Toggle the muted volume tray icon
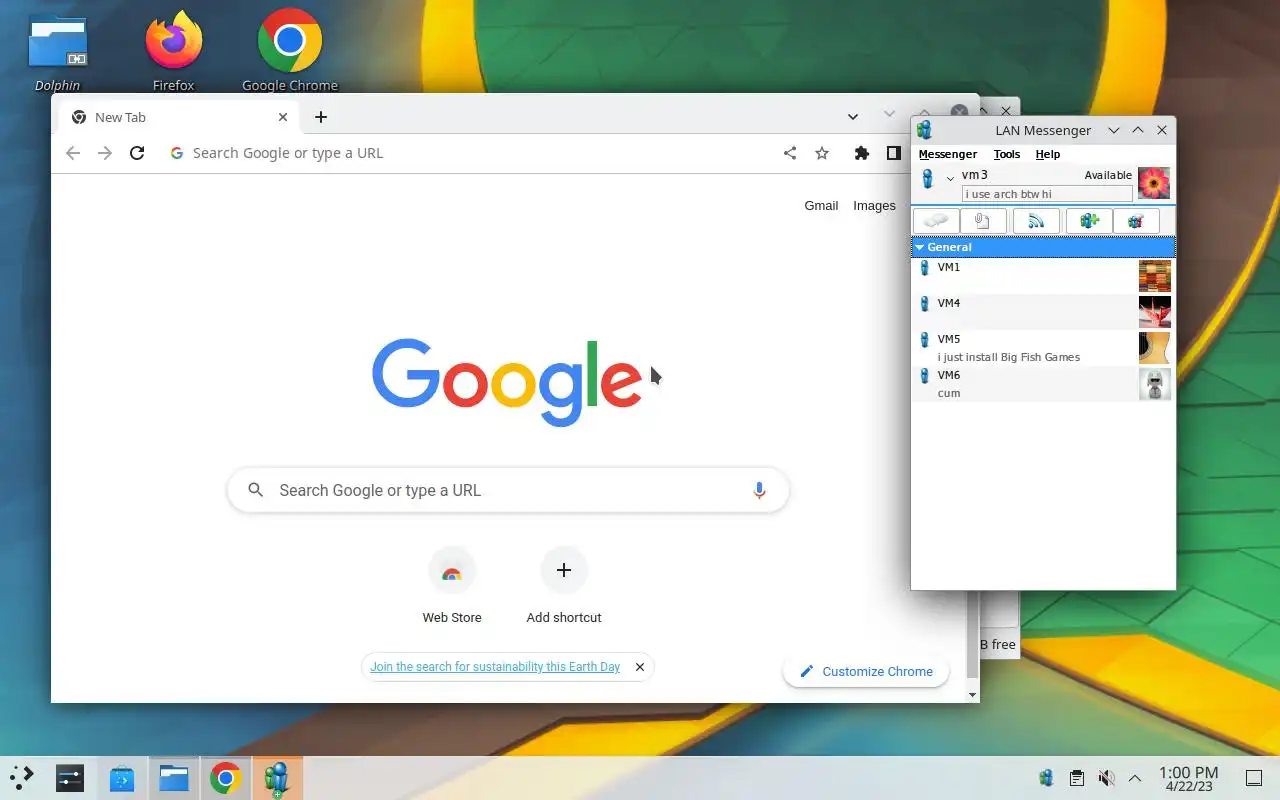1280x800 pixels. [x=1106, y=777]
